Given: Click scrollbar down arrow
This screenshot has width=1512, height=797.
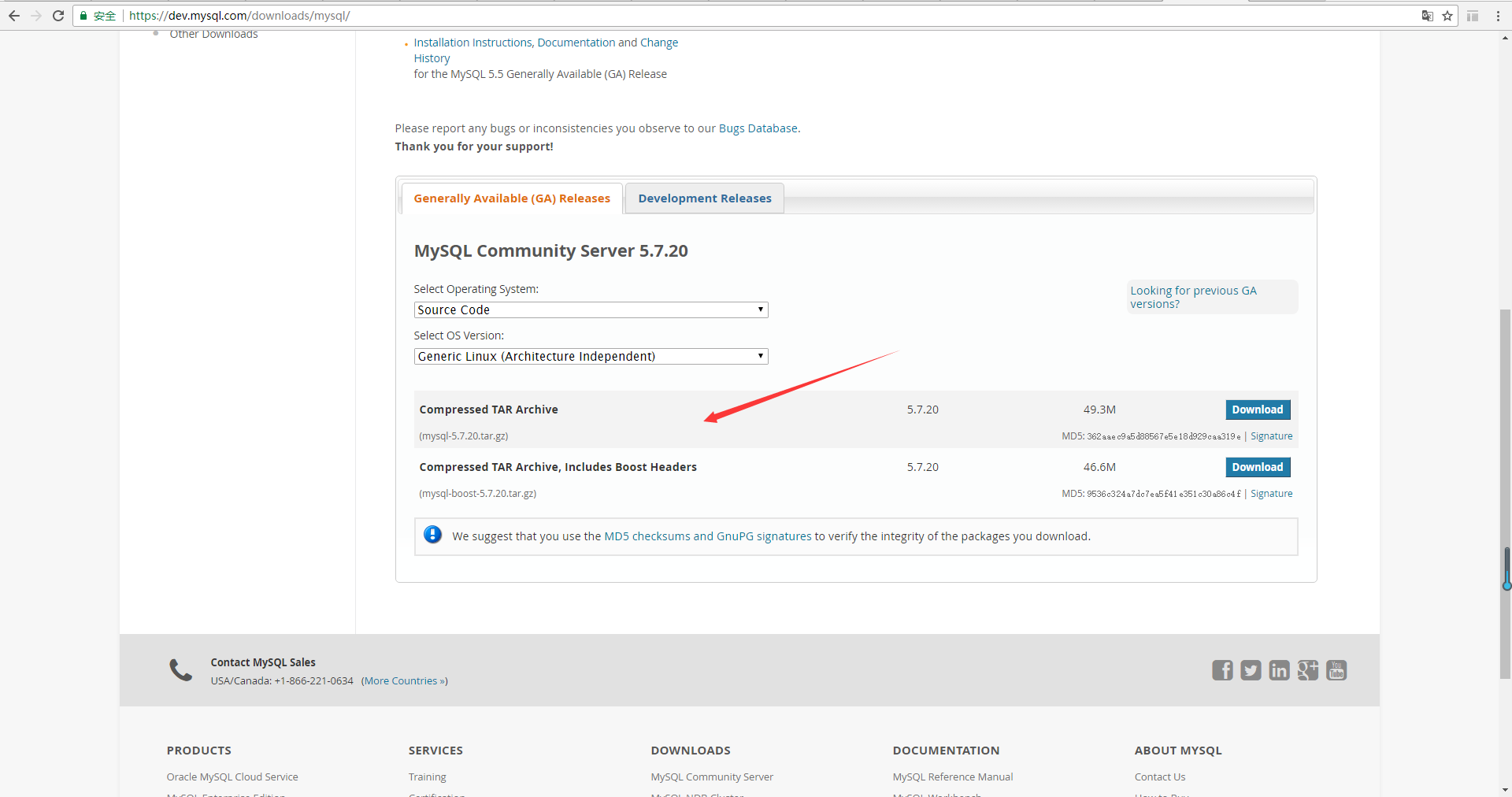Looking at the screenshot, I should (x=1505, y=790).
